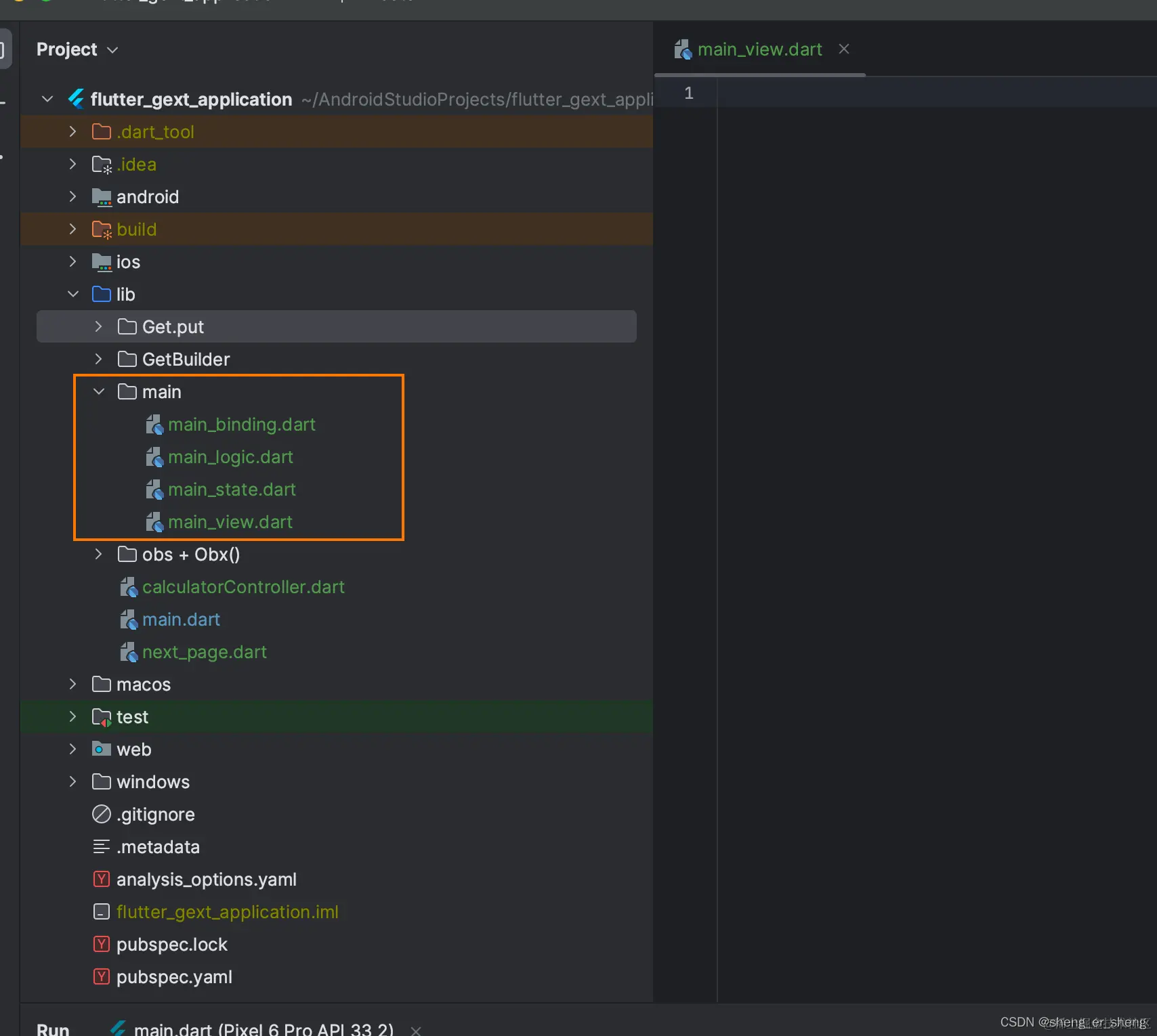Click the main.dart file icon in tree
Screen dimensions: 1157x1036
129,620
